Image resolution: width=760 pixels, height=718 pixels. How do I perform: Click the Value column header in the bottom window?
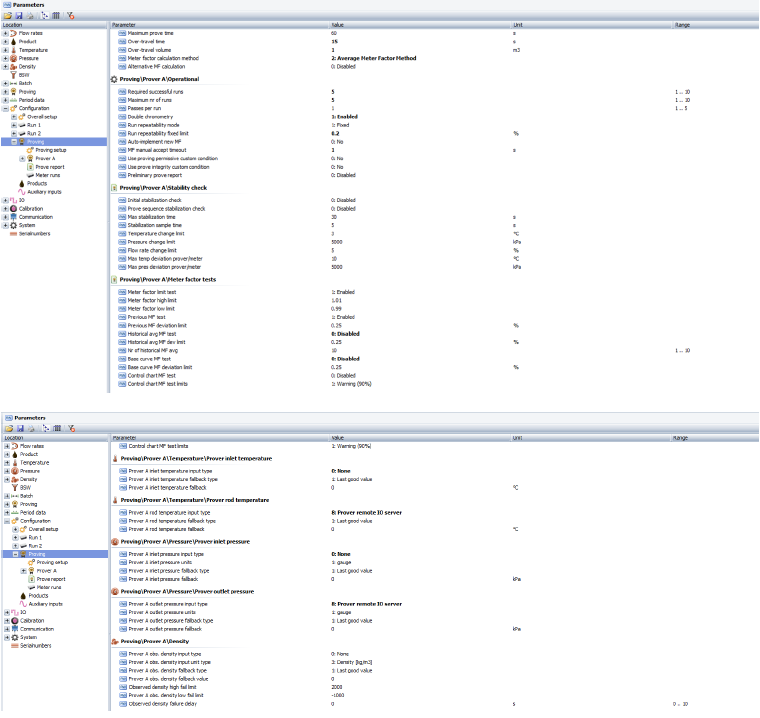(x=420, y=438)
